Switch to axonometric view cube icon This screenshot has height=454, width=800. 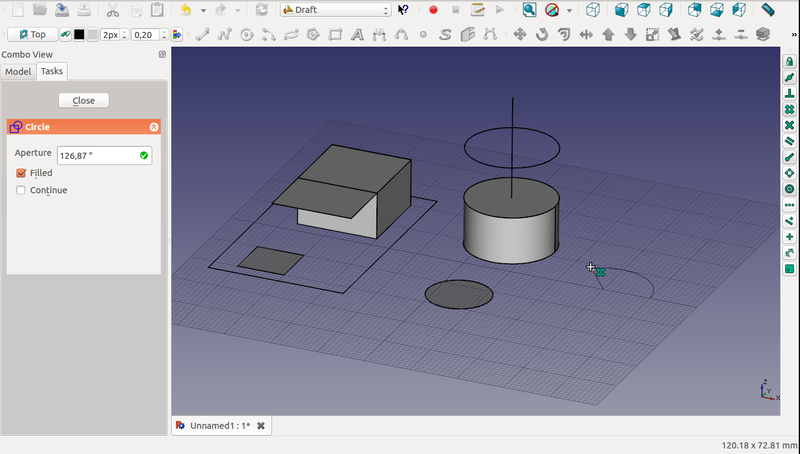point(593,10)
